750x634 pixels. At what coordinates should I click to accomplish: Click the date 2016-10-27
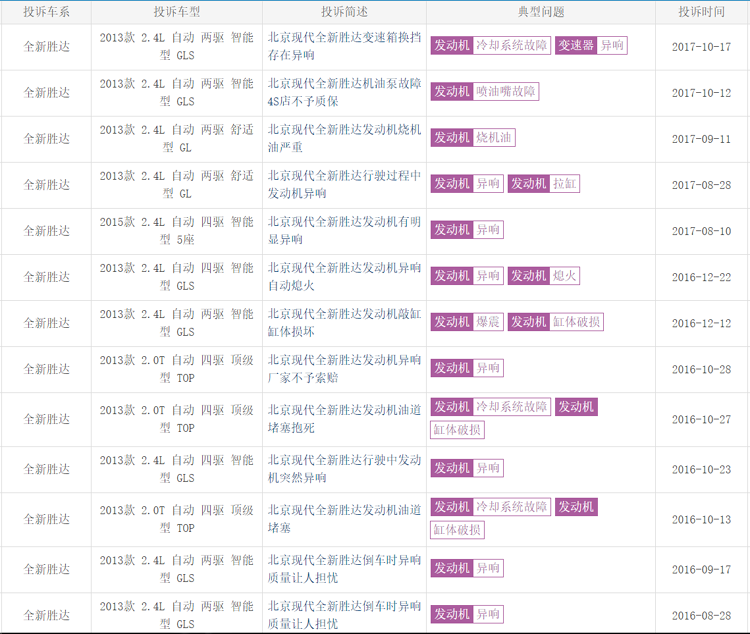tap(701, 420)
